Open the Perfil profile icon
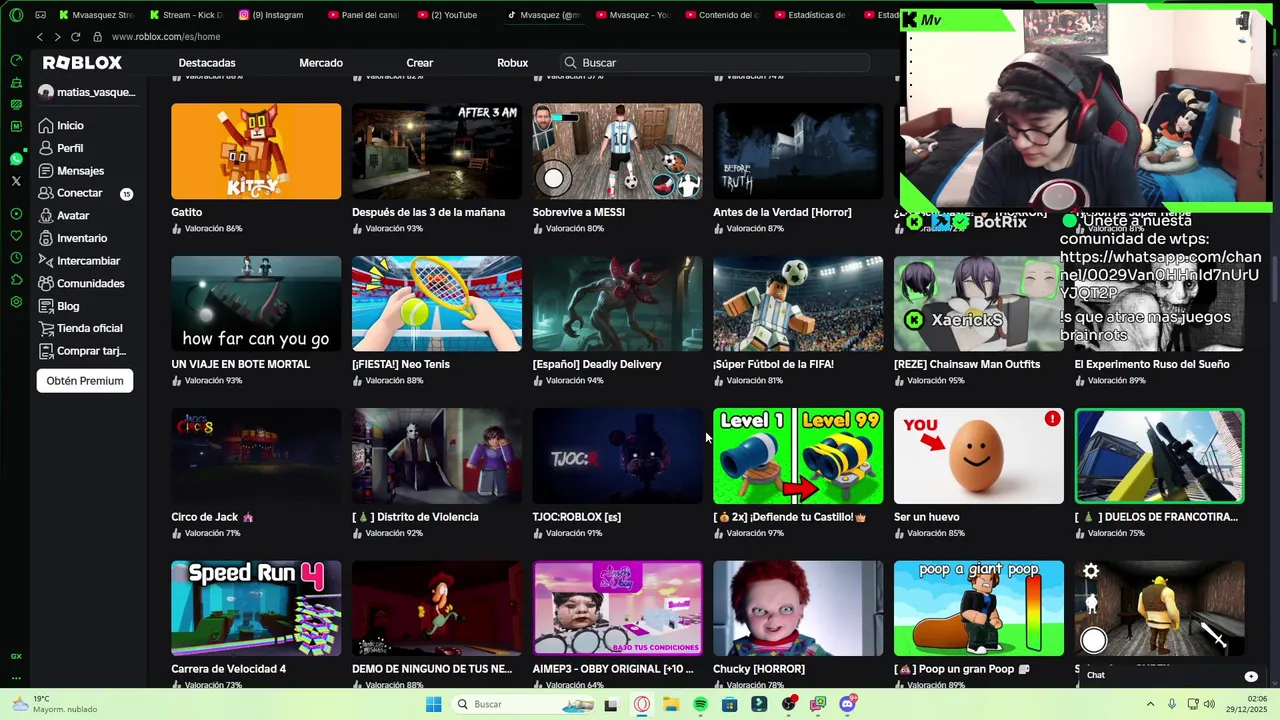The image size is (1280, 720). click(x=45, y=148)
